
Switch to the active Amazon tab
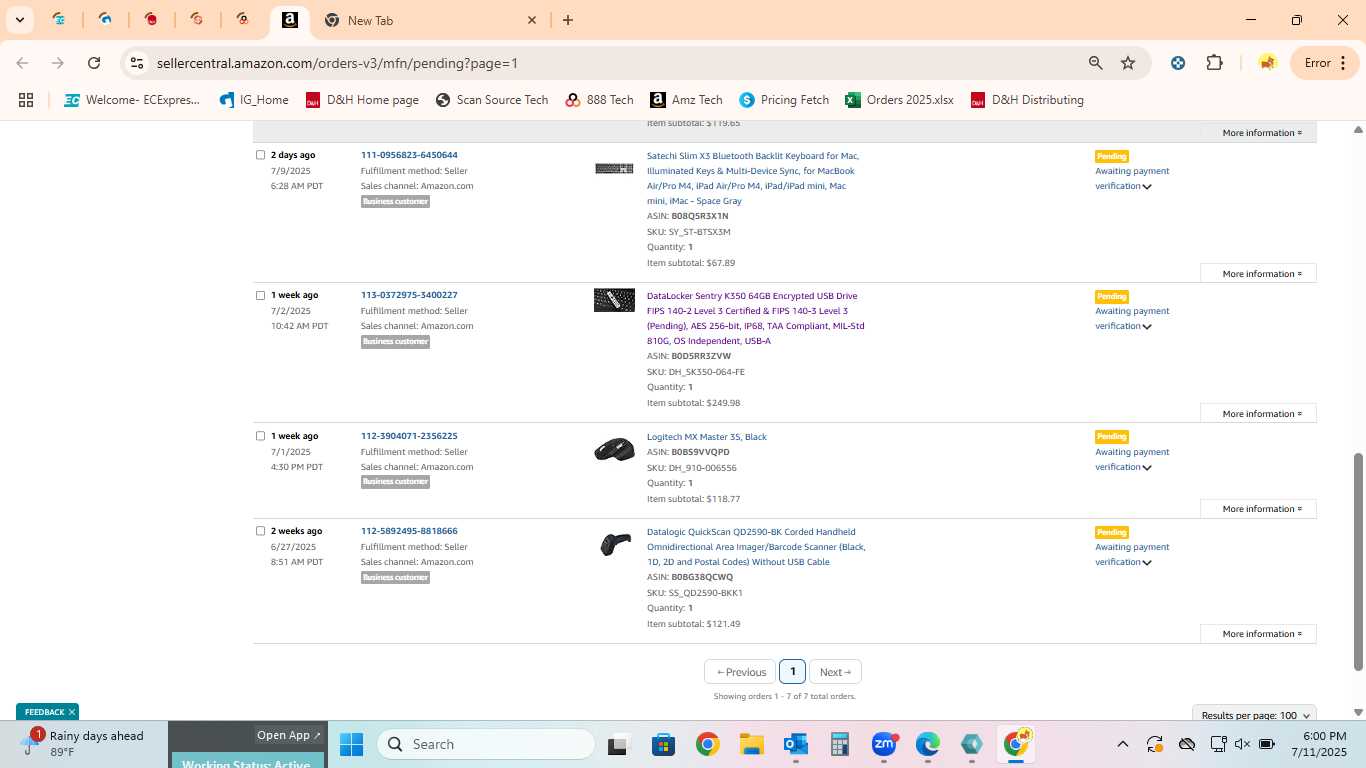[x=289, y=20]
